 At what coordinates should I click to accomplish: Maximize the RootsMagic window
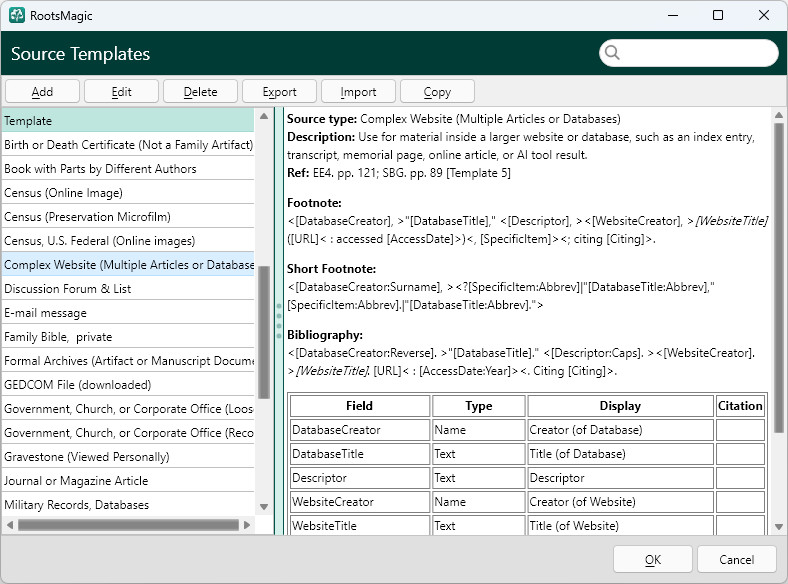(x=718, y=15)
